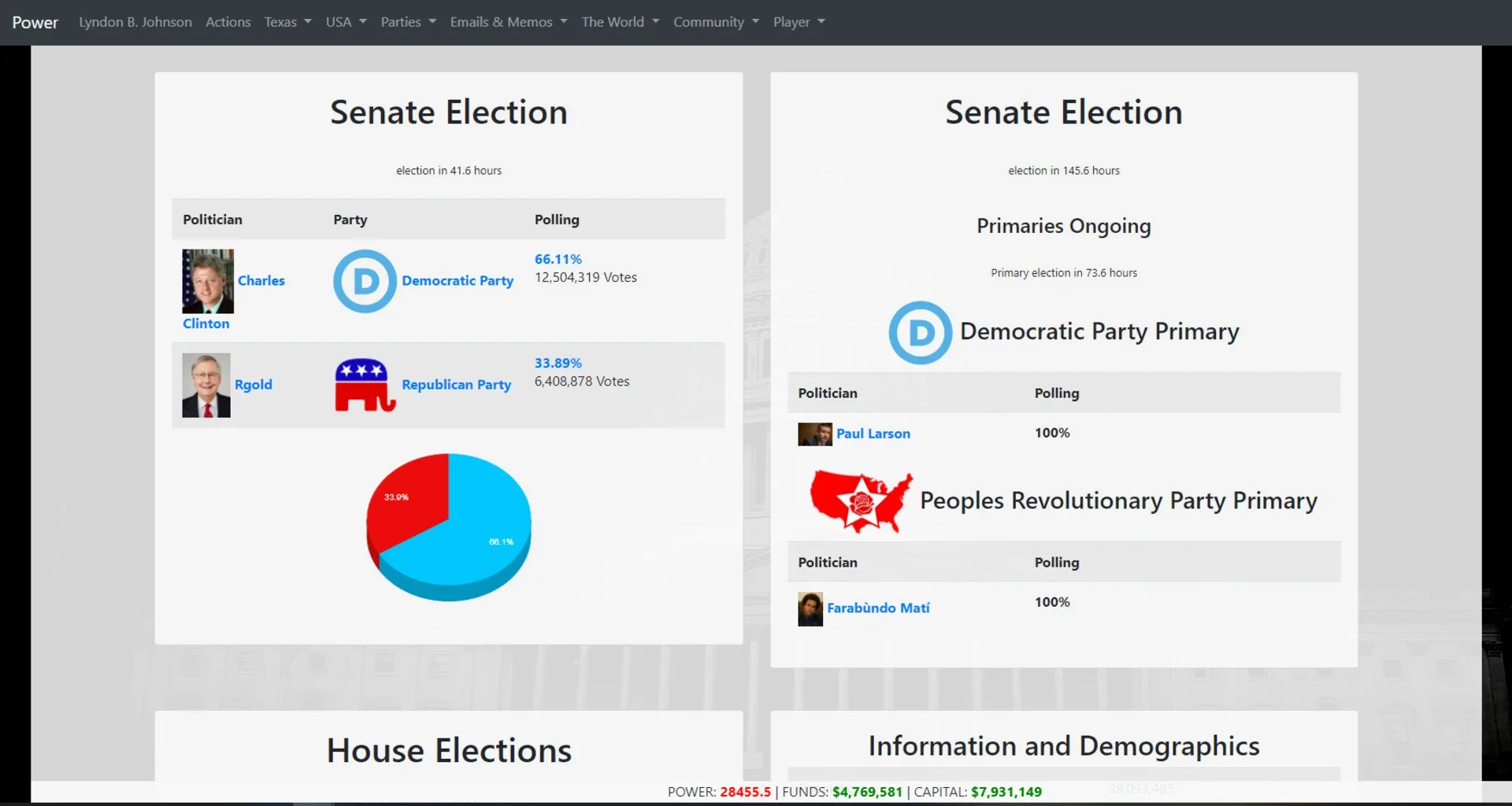Expand the USA dropdown menu
Screen dimensions: 1512x806
coord(346,22)
